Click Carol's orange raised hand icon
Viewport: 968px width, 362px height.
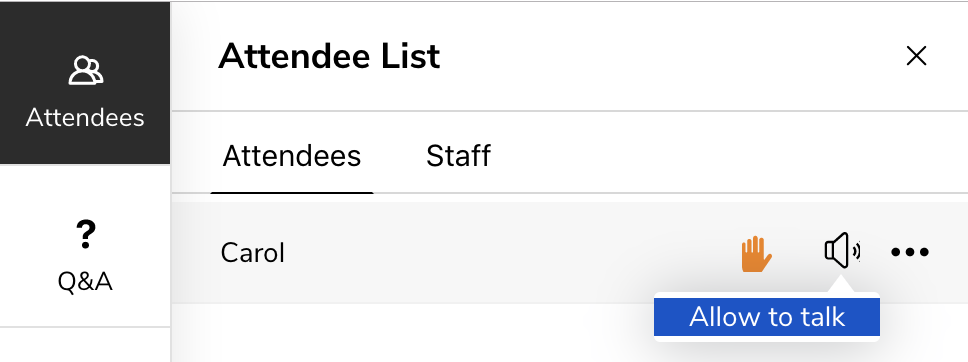coord(756,254)
